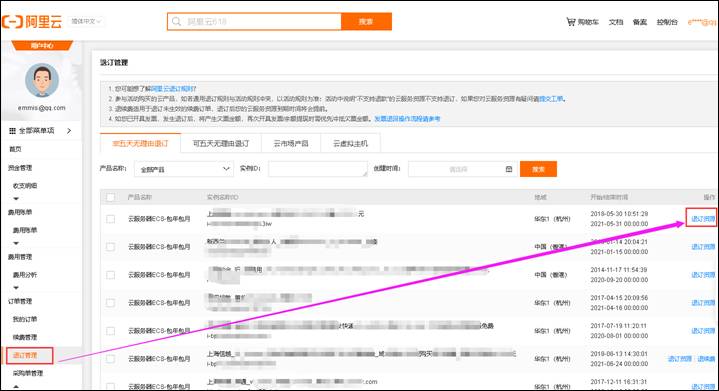Viewport: 719px width, 391px height.
Task: Click the user avatar picture
Action: point(42,80)
